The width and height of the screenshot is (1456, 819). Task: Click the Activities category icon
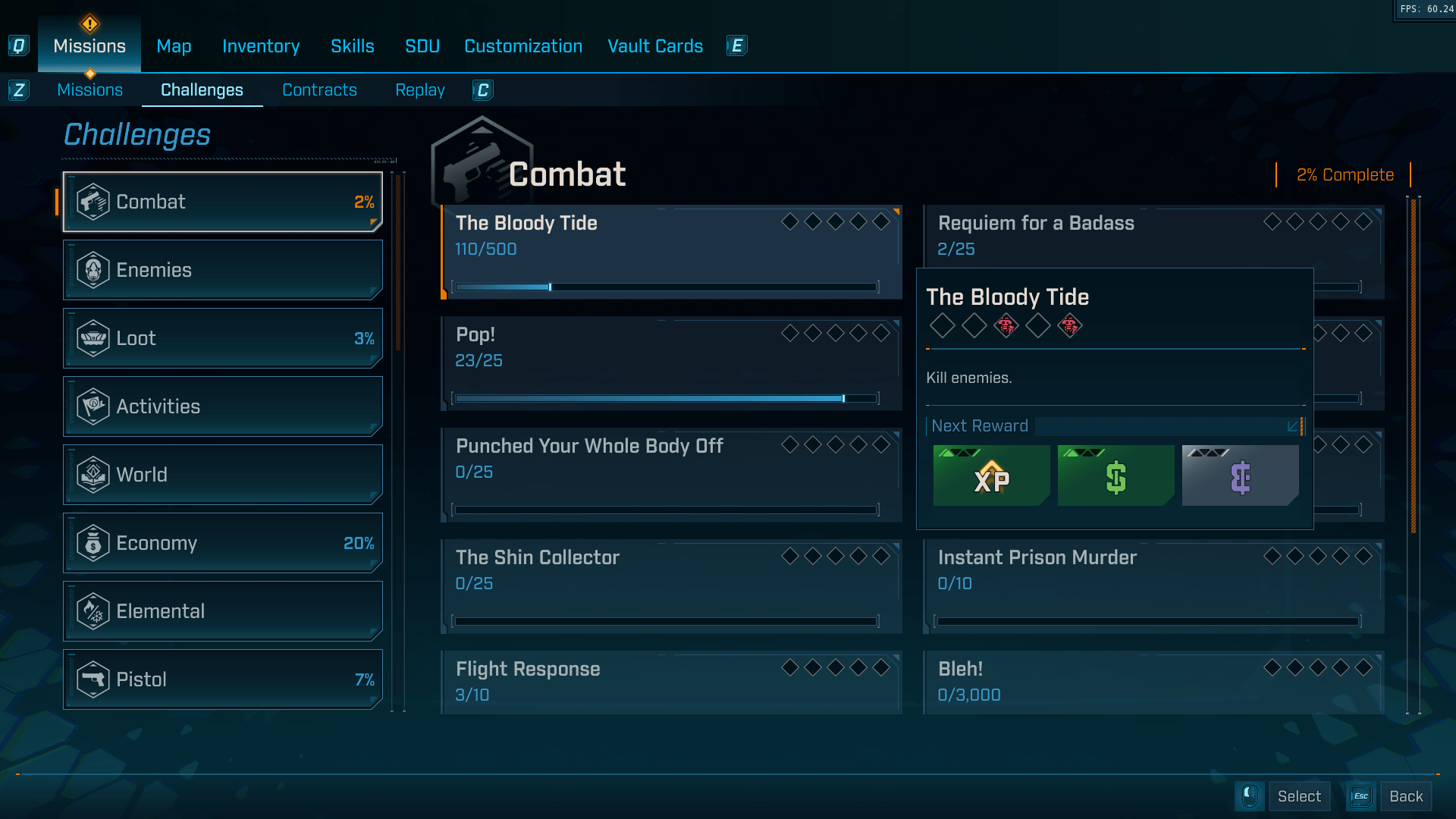pyautogui.click(x=93, y=406)
